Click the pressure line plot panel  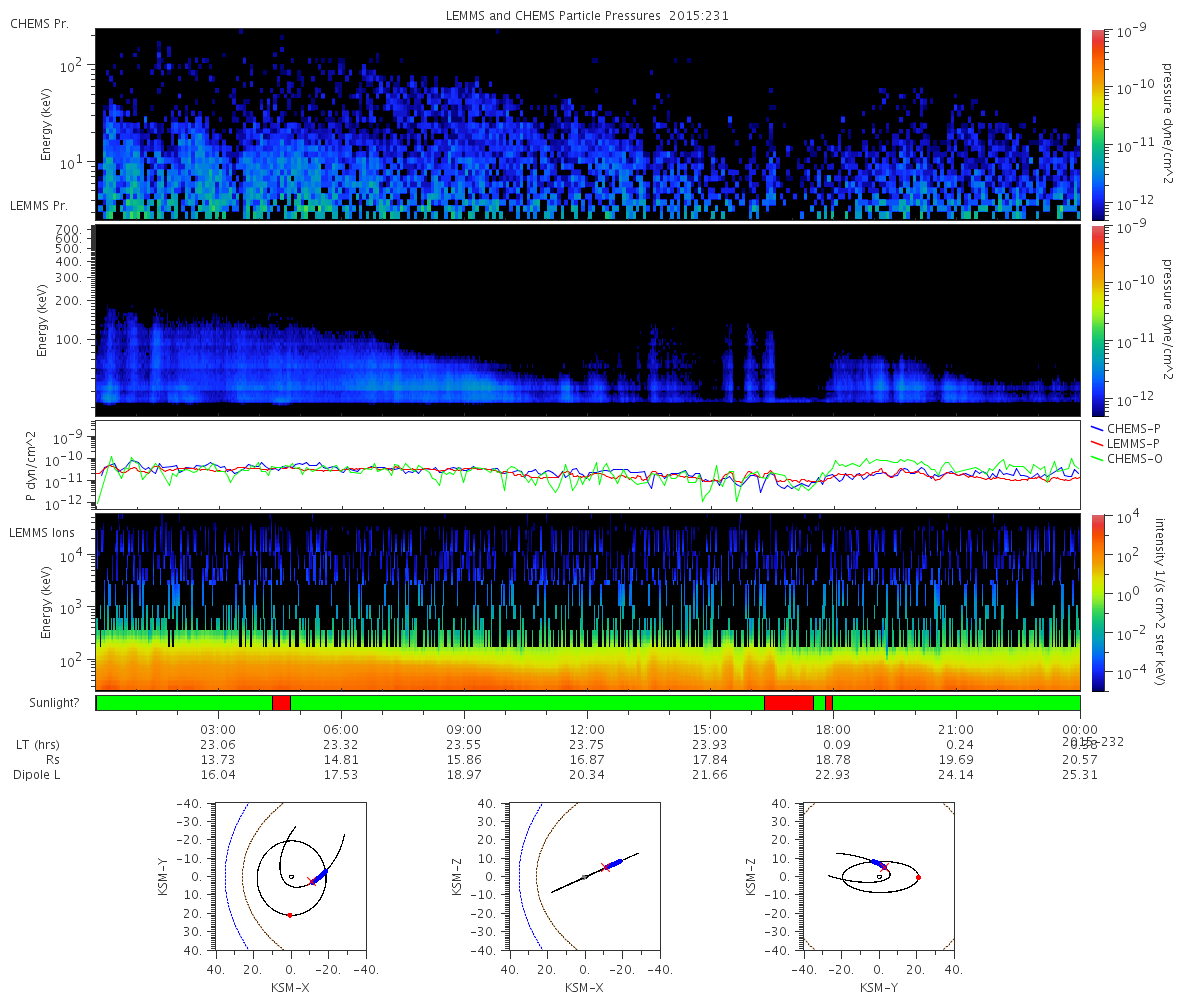[x=588, y=464]
